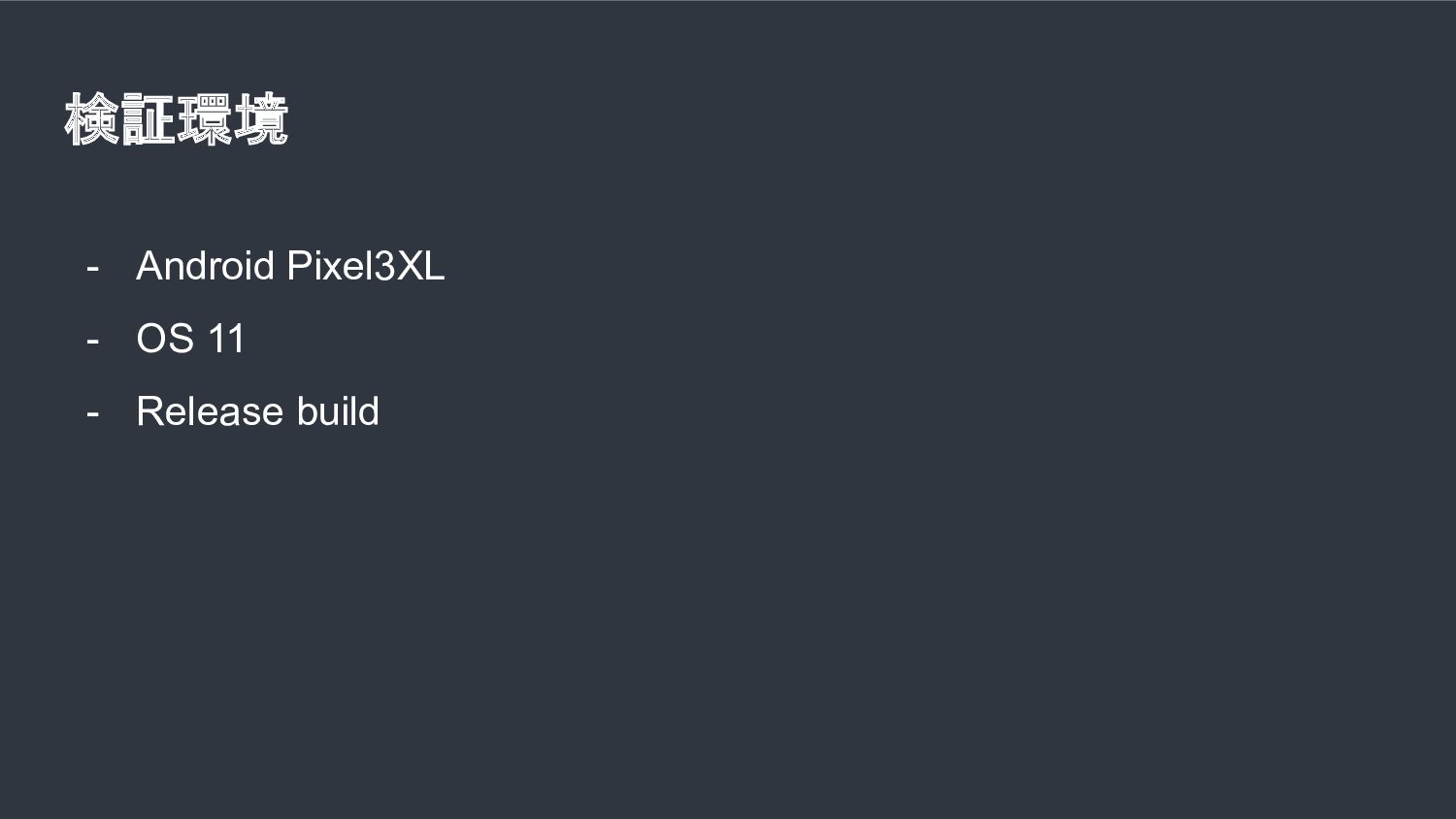Select the 環 character in the title
The width and height of the screenshot is (1456, 819).
pyautogui.click(x=205, y=119)
